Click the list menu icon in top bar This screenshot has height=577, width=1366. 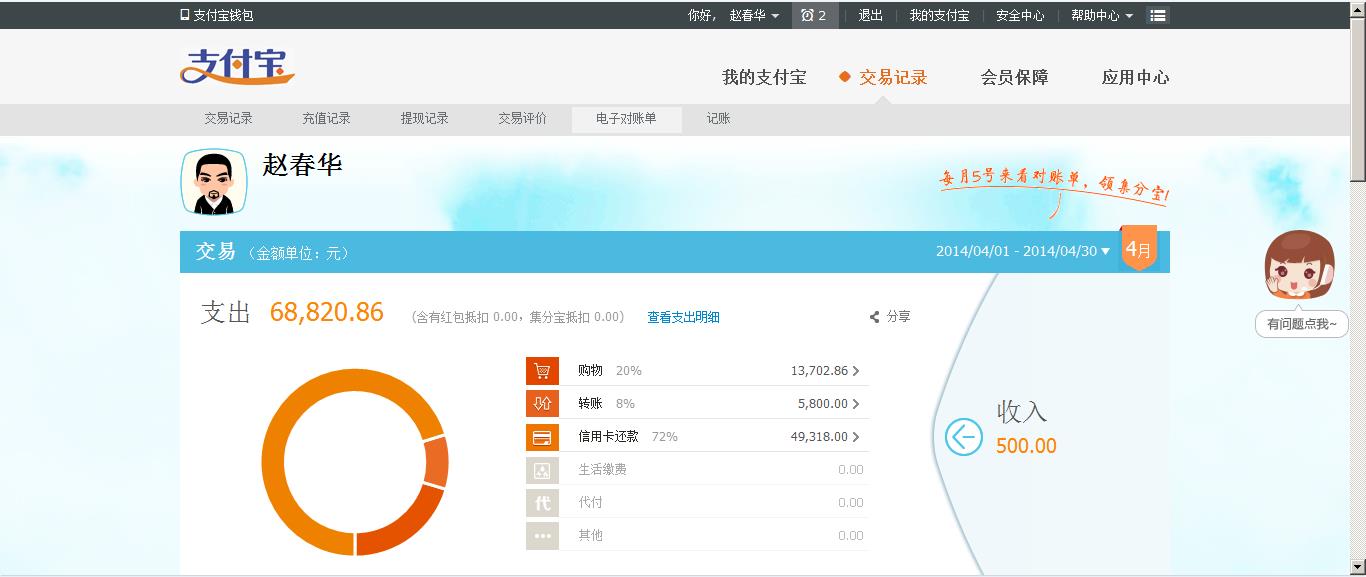1157,16
